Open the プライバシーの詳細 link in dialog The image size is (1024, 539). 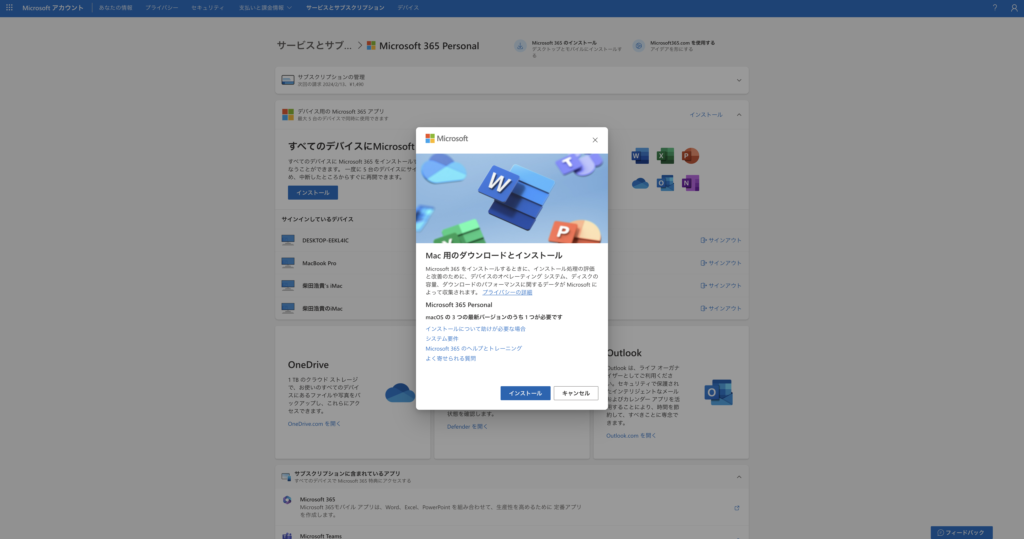(x=507, y=292)
